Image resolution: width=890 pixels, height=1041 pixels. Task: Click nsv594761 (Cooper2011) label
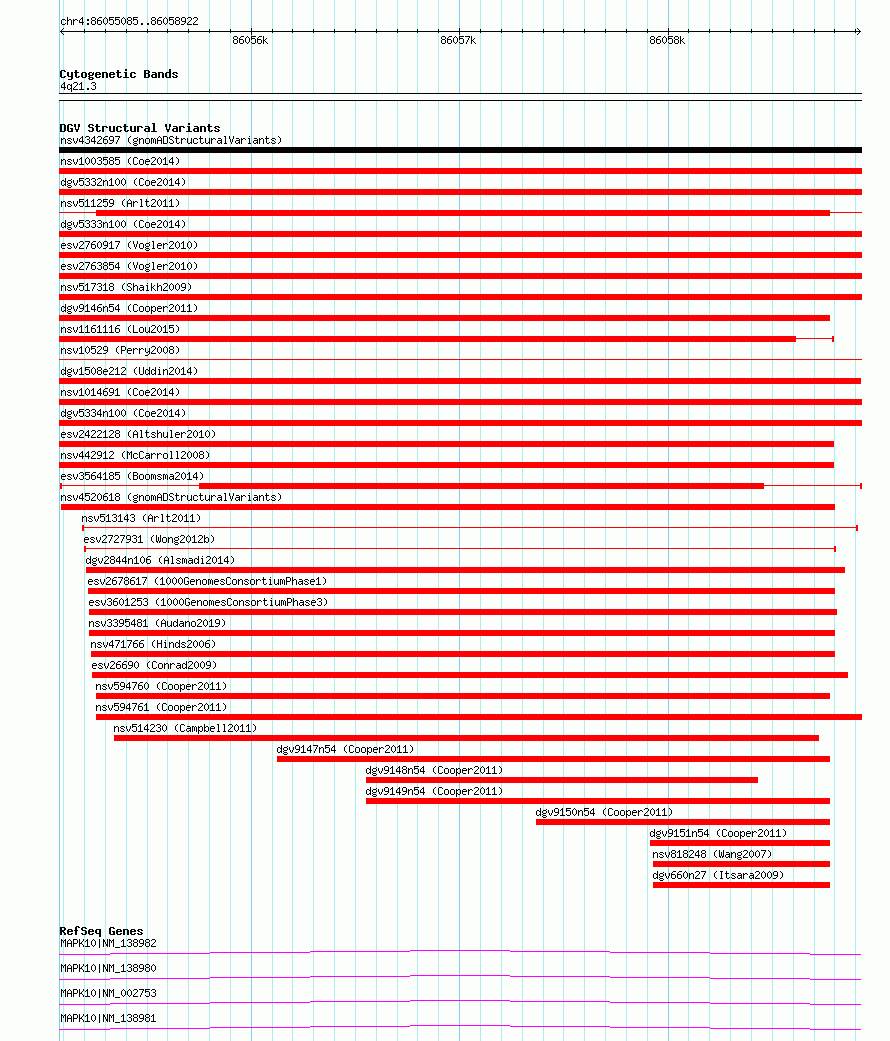tap(161, 708)
